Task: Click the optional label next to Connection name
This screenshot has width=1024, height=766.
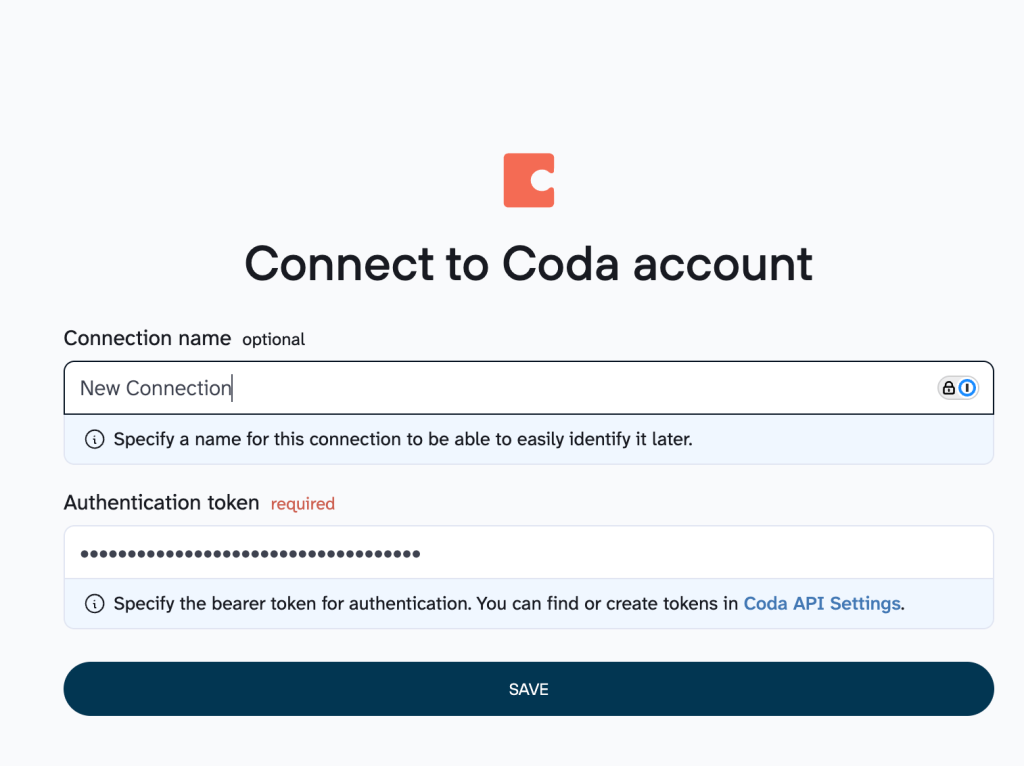Action: (272, 339)
